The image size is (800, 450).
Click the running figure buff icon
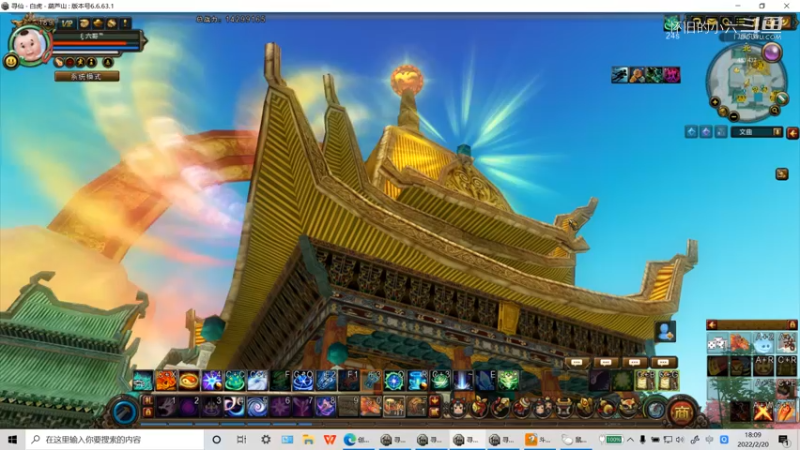[x=620, y=75]
